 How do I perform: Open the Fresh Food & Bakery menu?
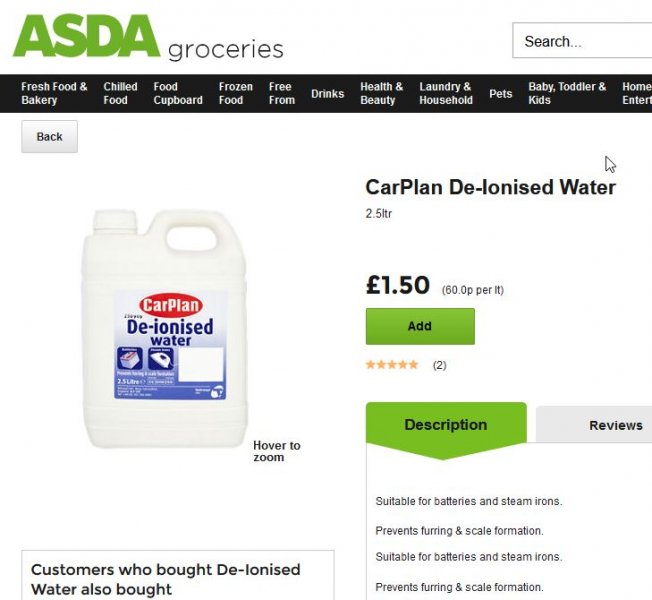click(54, 93)
